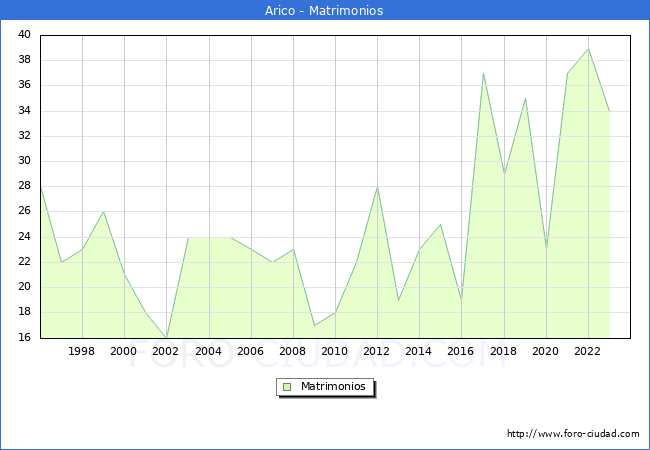Select the 2004 label on the x-axis
This screenshot has height=450, width=650.
tap(208, 352)
